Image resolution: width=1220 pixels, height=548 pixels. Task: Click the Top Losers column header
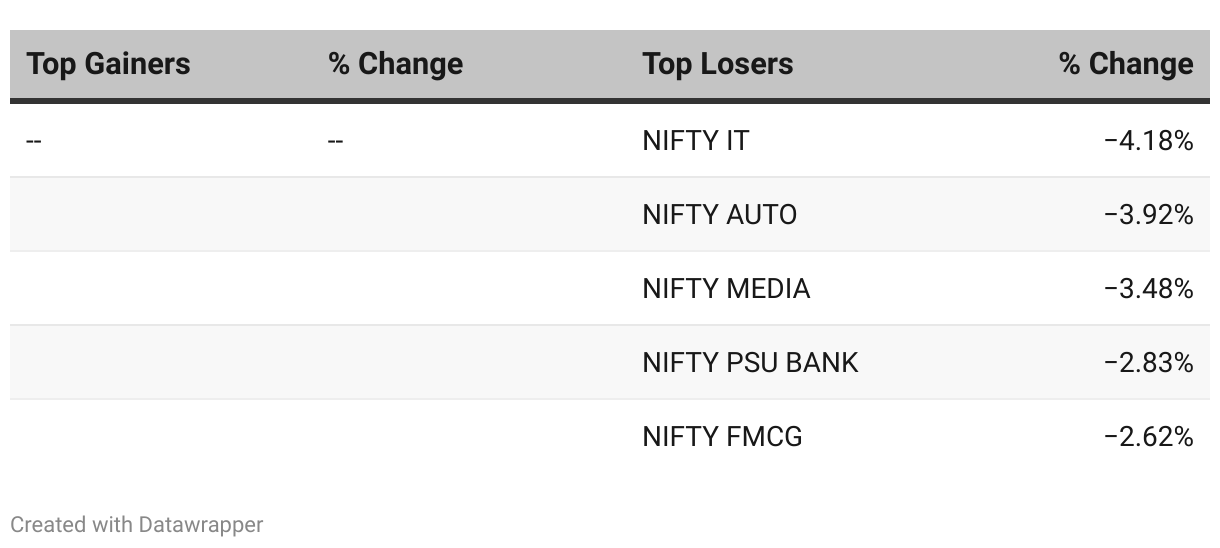coord(717,65)
